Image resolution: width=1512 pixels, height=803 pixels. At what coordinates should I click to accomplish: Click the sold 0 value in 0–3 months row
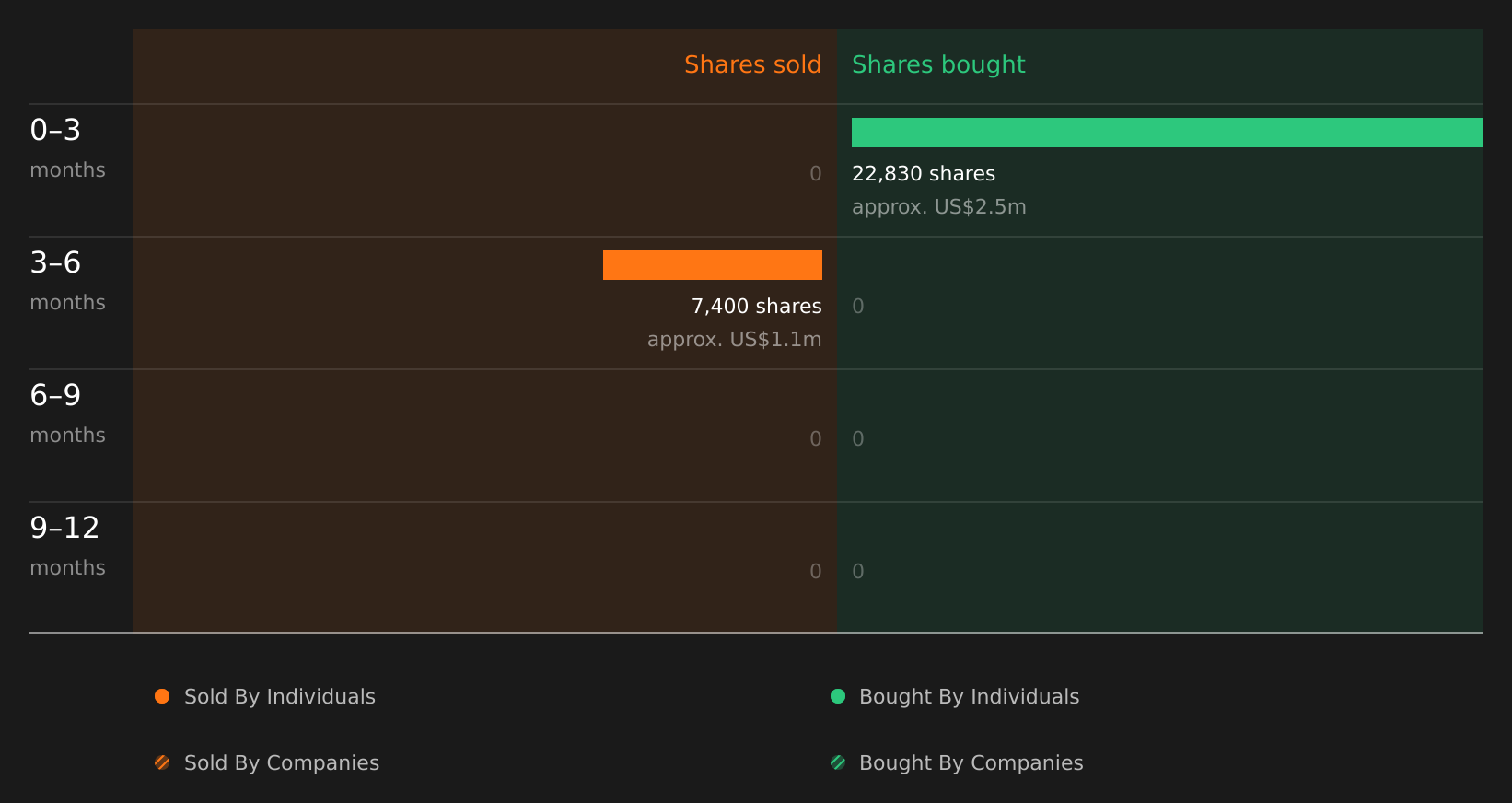click(816, 173)
